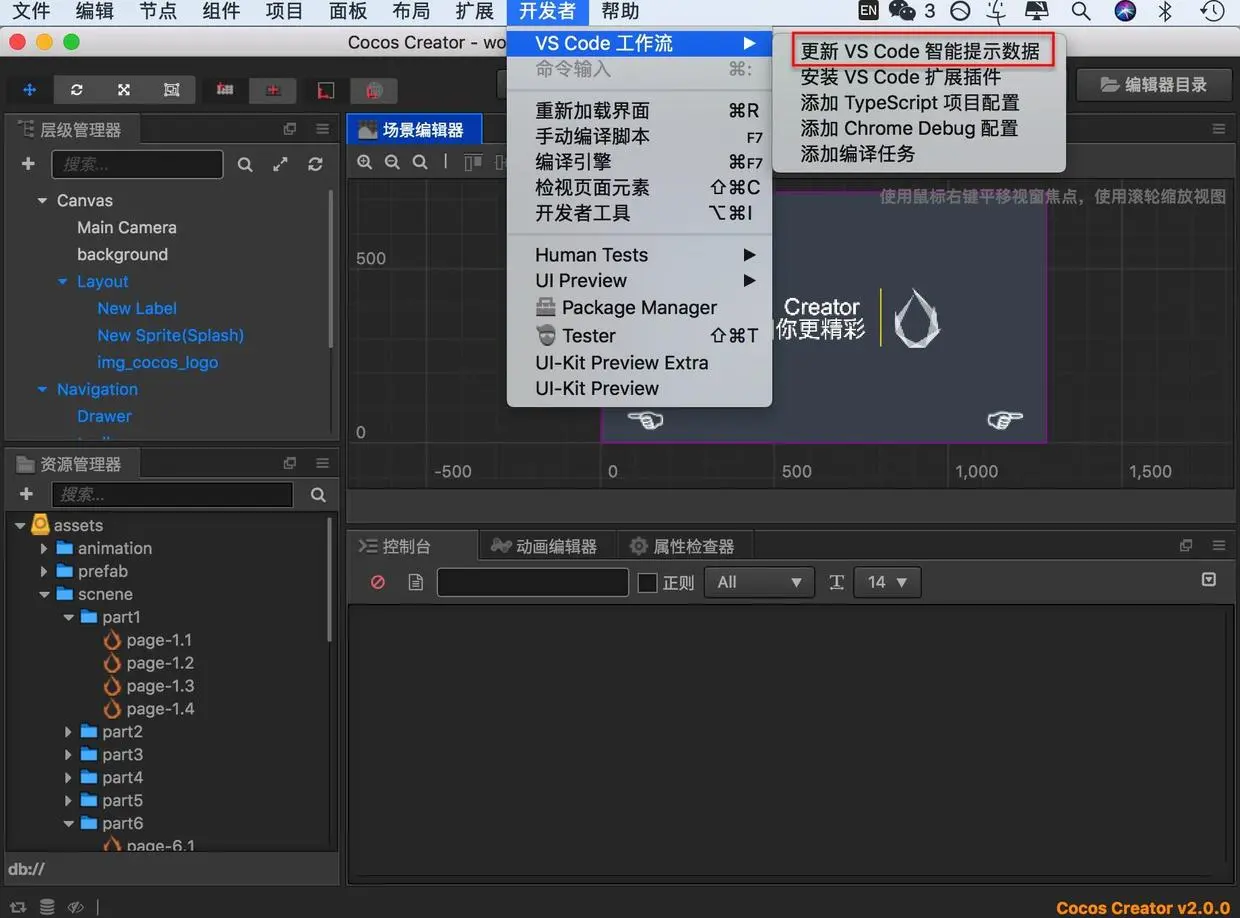Image resolution: width=1240 pixels, height=918 pixels.
Task: Select the Rotate transform tool
Action: [76, 89]
